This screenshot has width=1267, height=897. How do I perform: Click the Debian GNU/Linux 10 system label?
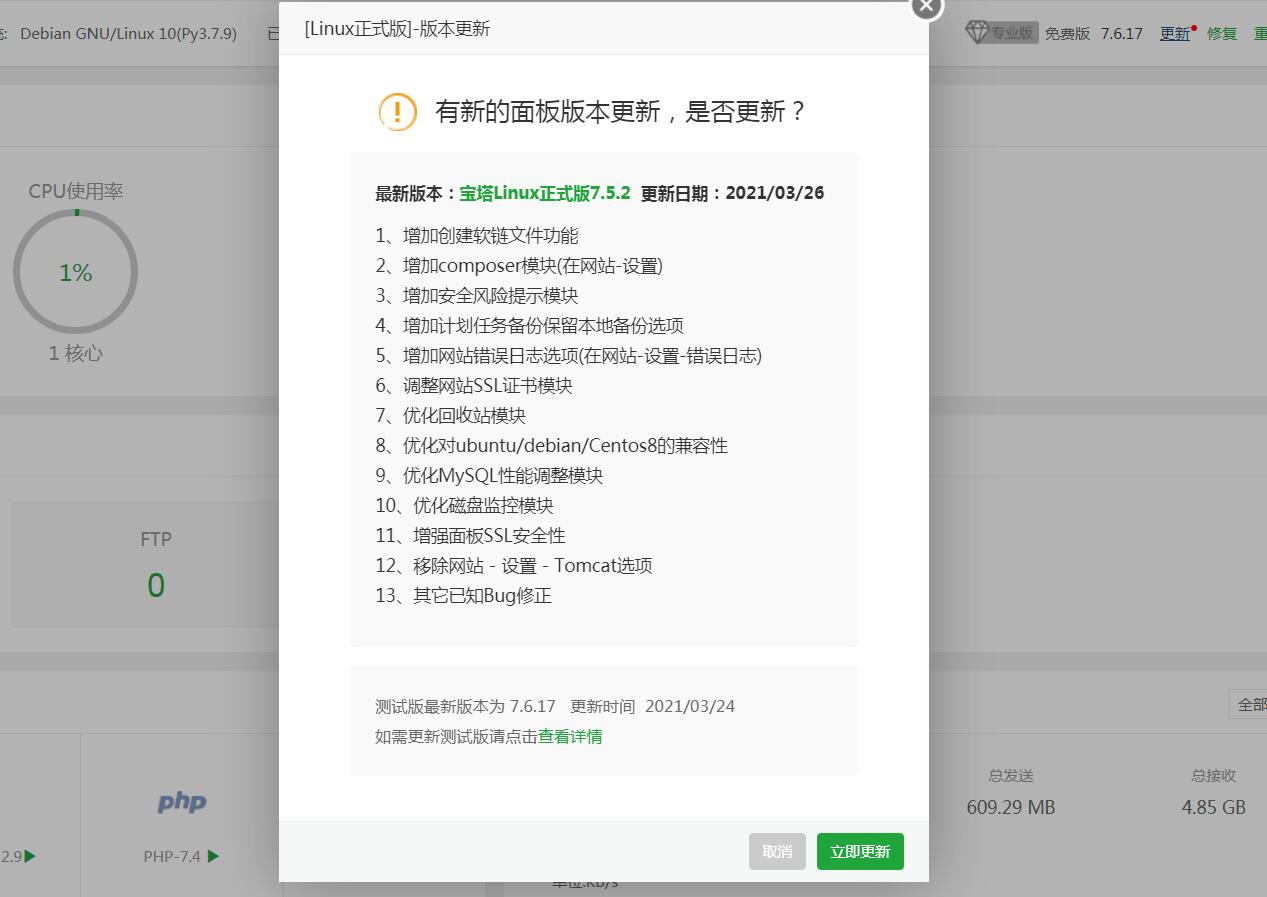click(x=128, y=34)
